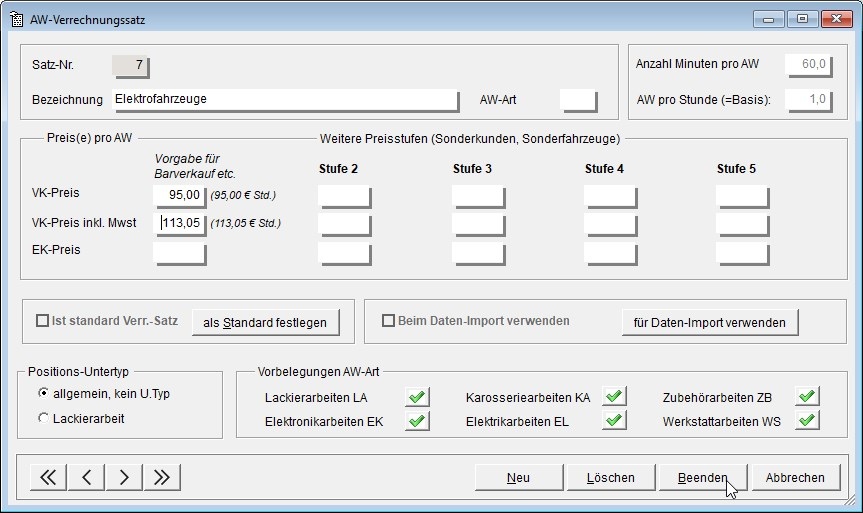The height and width of the screenshot is (513, 863).
Task: Click Stufe 3 VK-Preis field
Action: click(478, 197)
